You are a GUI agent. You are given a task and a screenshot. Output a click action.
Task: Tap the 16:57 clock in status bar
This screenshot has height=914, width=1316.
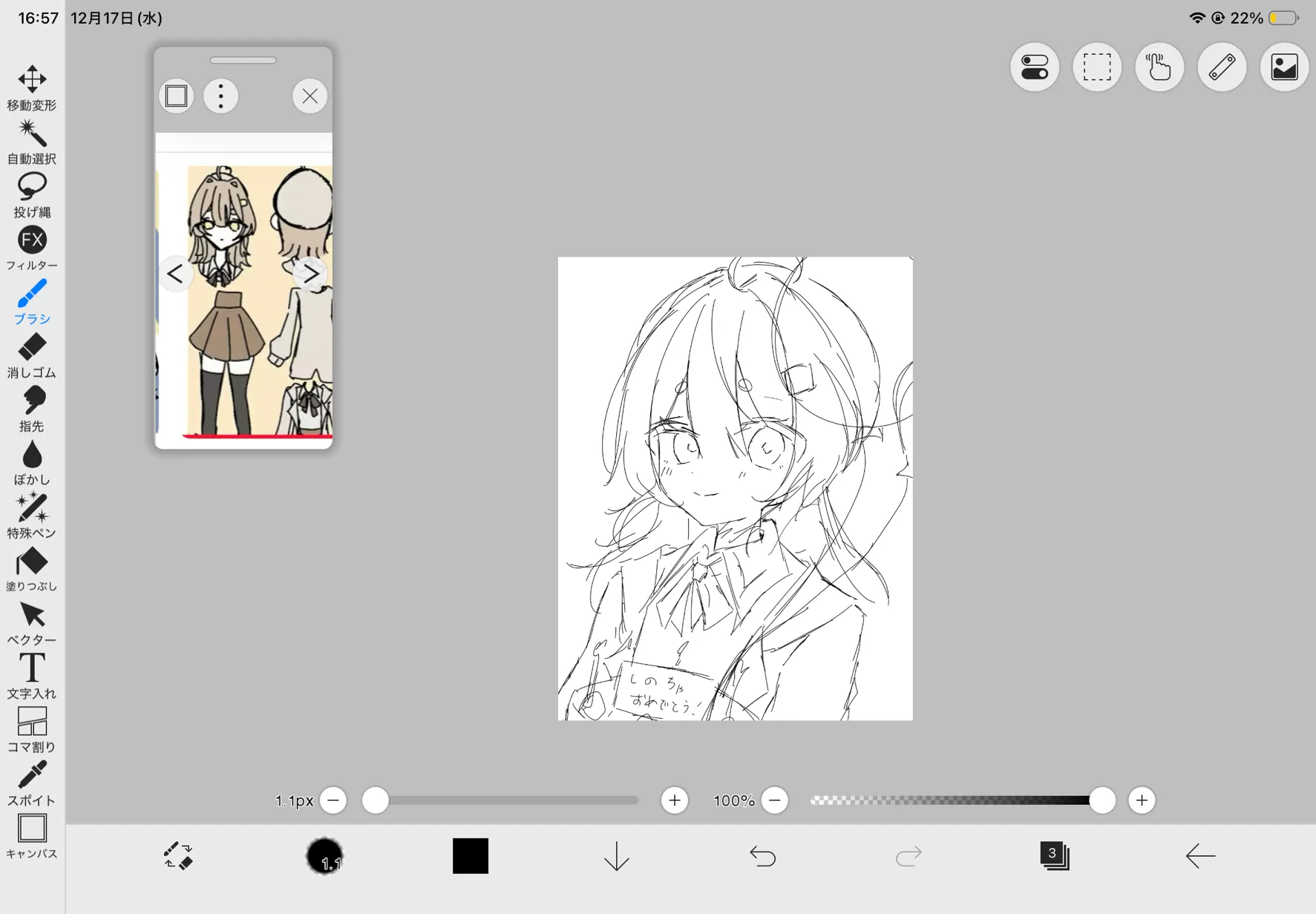tap(38, 18)
